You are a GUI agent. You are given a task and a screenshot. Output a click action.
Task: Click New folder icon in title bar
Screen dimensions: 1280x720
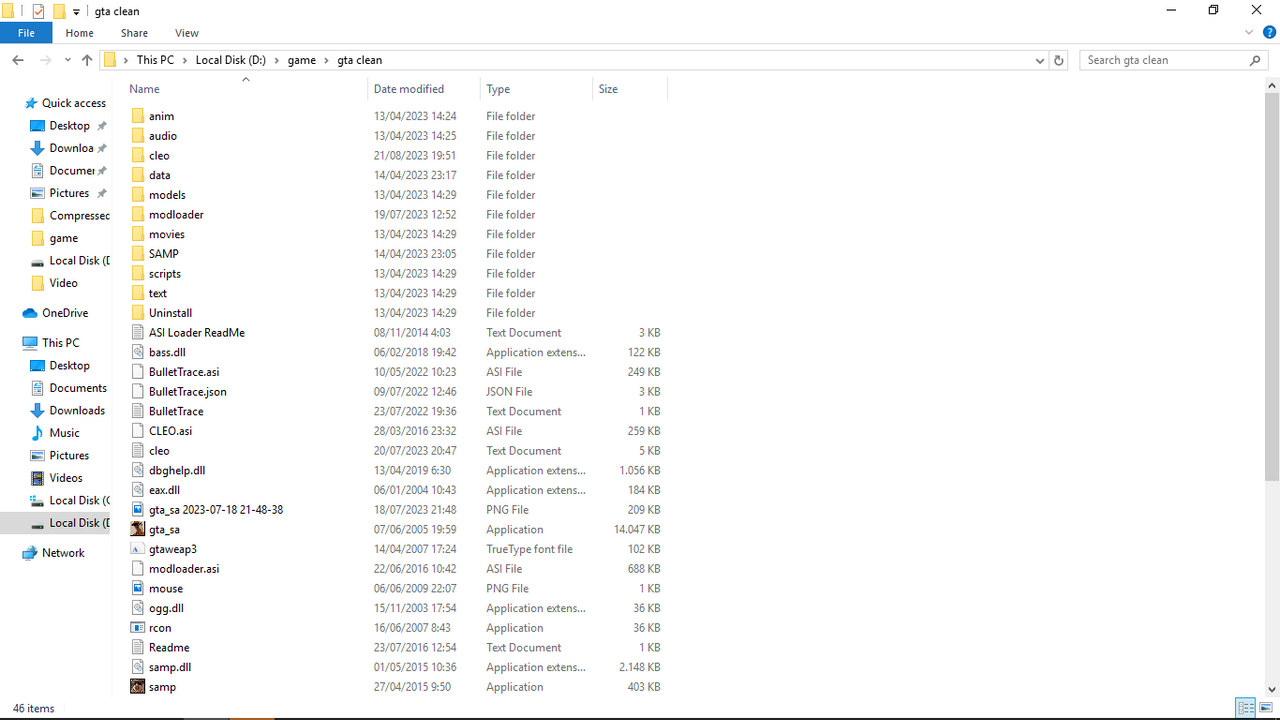coord(59,11)
